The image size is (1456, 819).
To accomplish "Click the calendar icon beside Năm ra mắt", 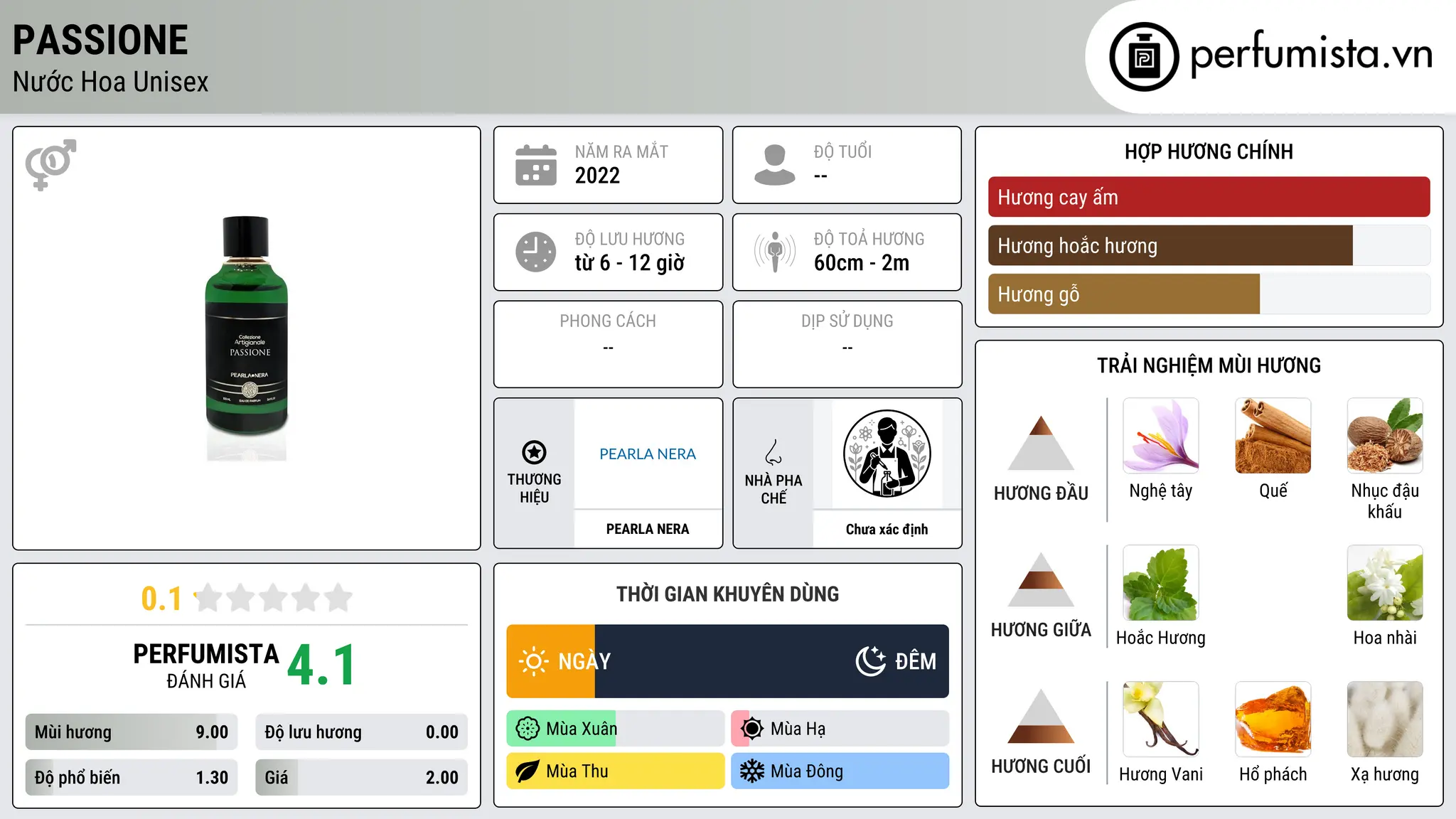I will click(536, 165).
